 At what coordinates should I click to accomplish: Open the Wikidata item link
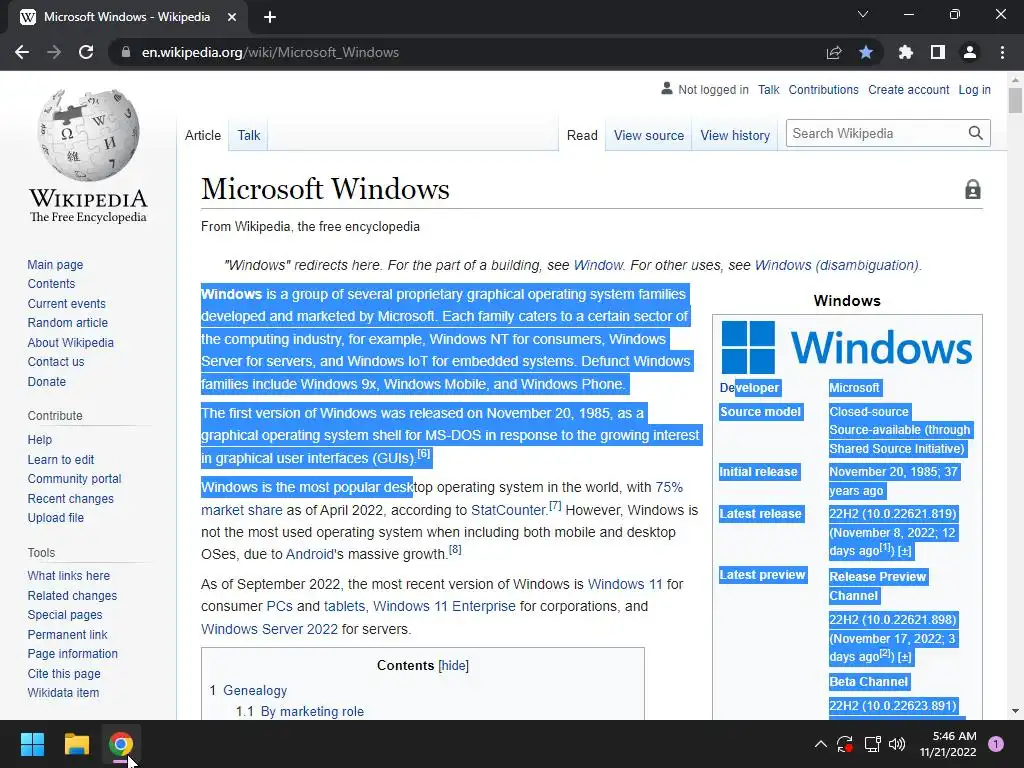(x=63, y=693)
